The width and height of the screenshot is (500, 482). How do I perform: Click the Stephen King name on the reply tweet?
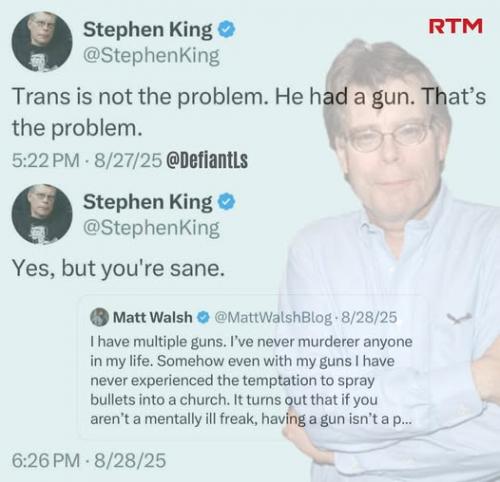(148, 202)
